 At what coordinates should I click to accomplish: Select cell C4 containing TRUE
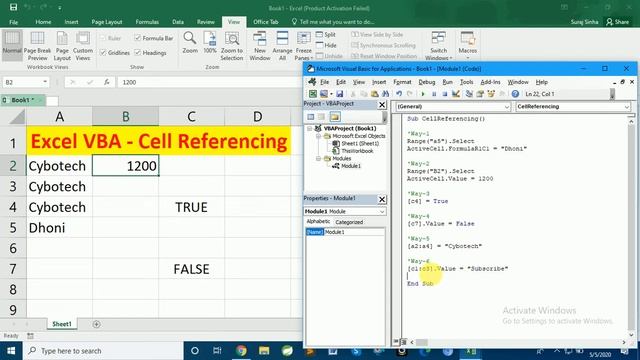tap(191, 207)
